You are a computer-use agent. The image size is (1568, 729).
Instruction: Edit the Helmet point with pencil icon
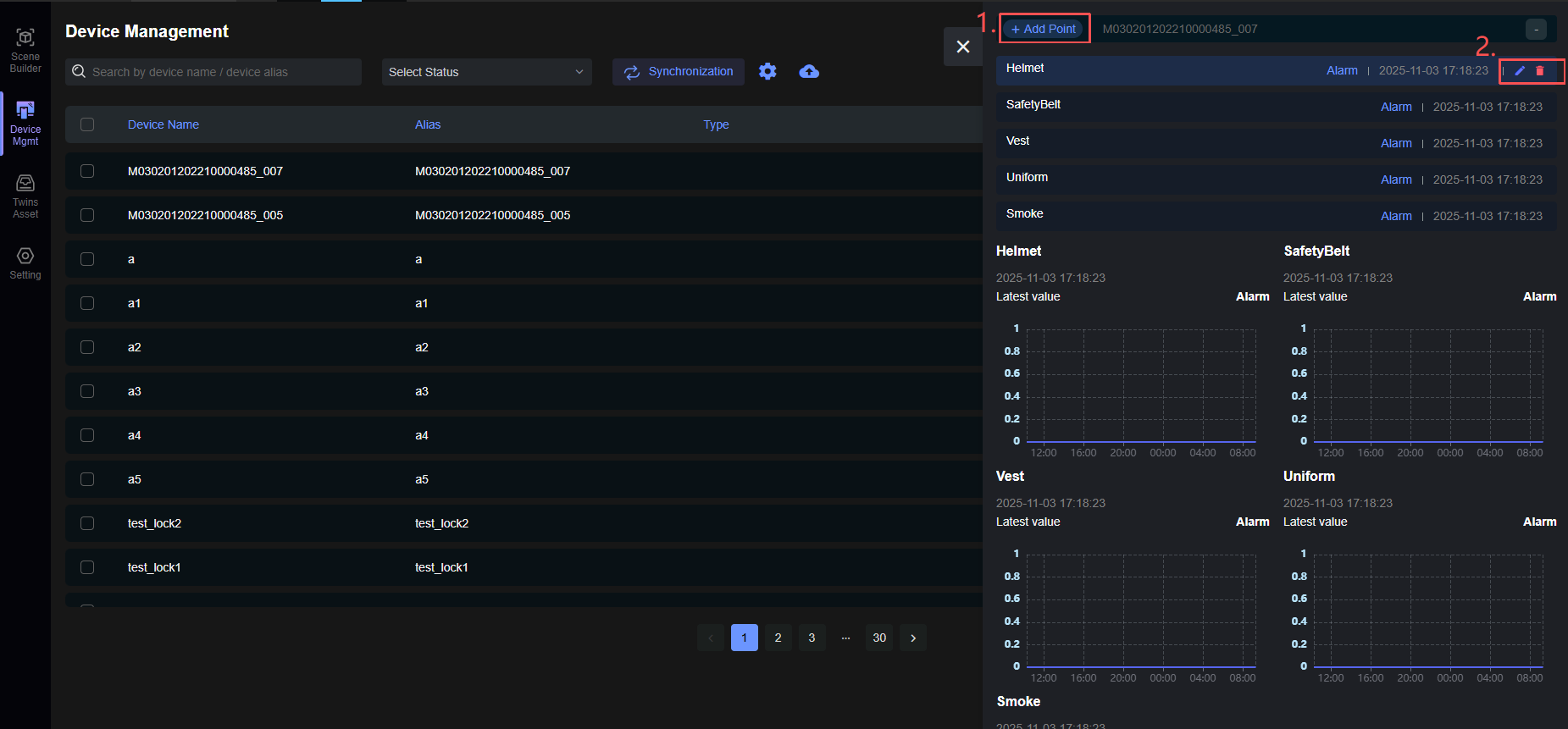(1520, 71)
